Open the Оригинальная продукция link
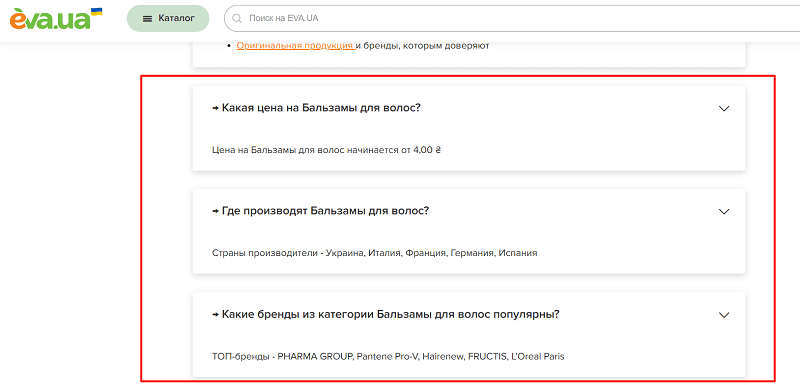800x385 pixels. click(296, 46)
